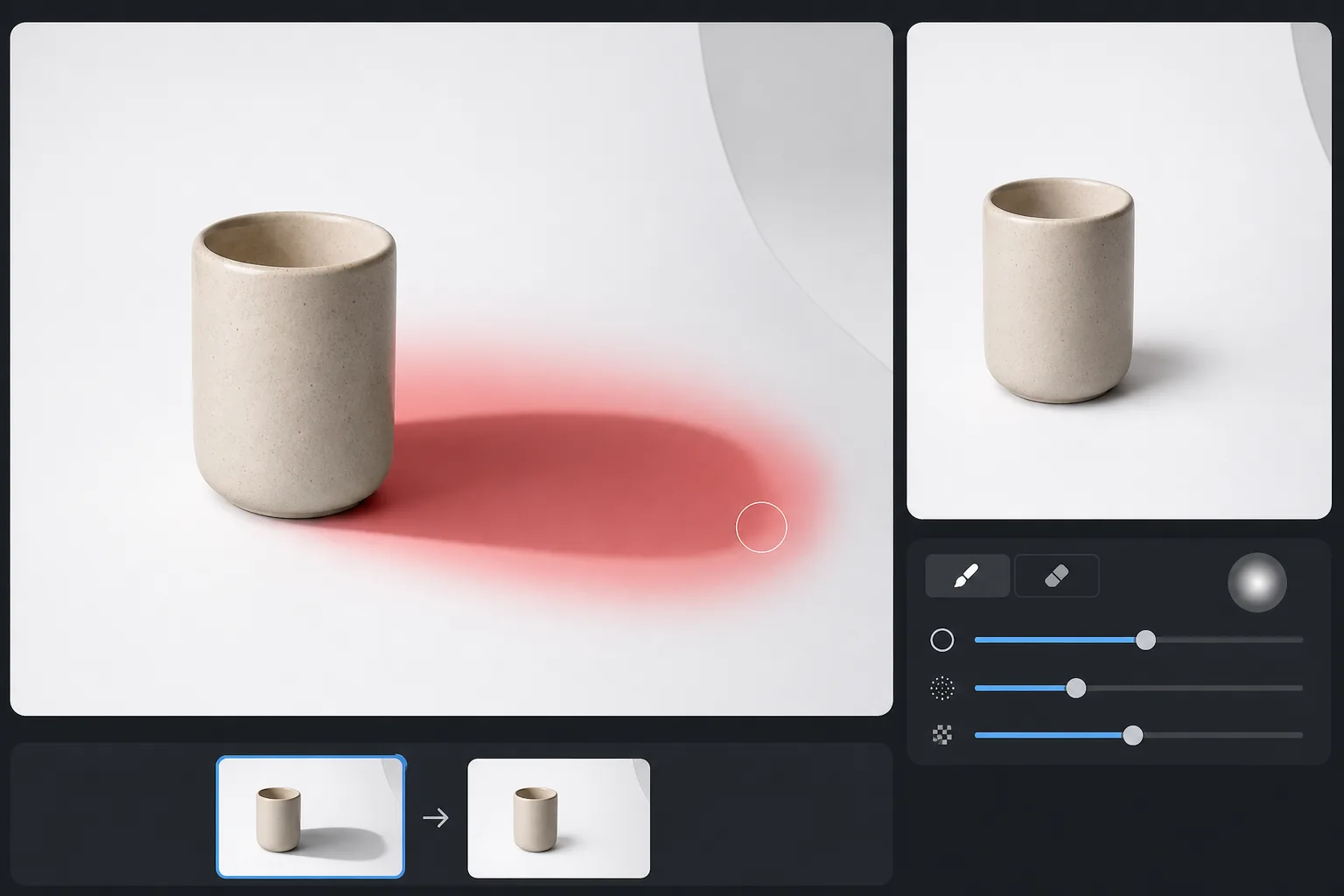Click the opacity checkerboard icon

942,735
